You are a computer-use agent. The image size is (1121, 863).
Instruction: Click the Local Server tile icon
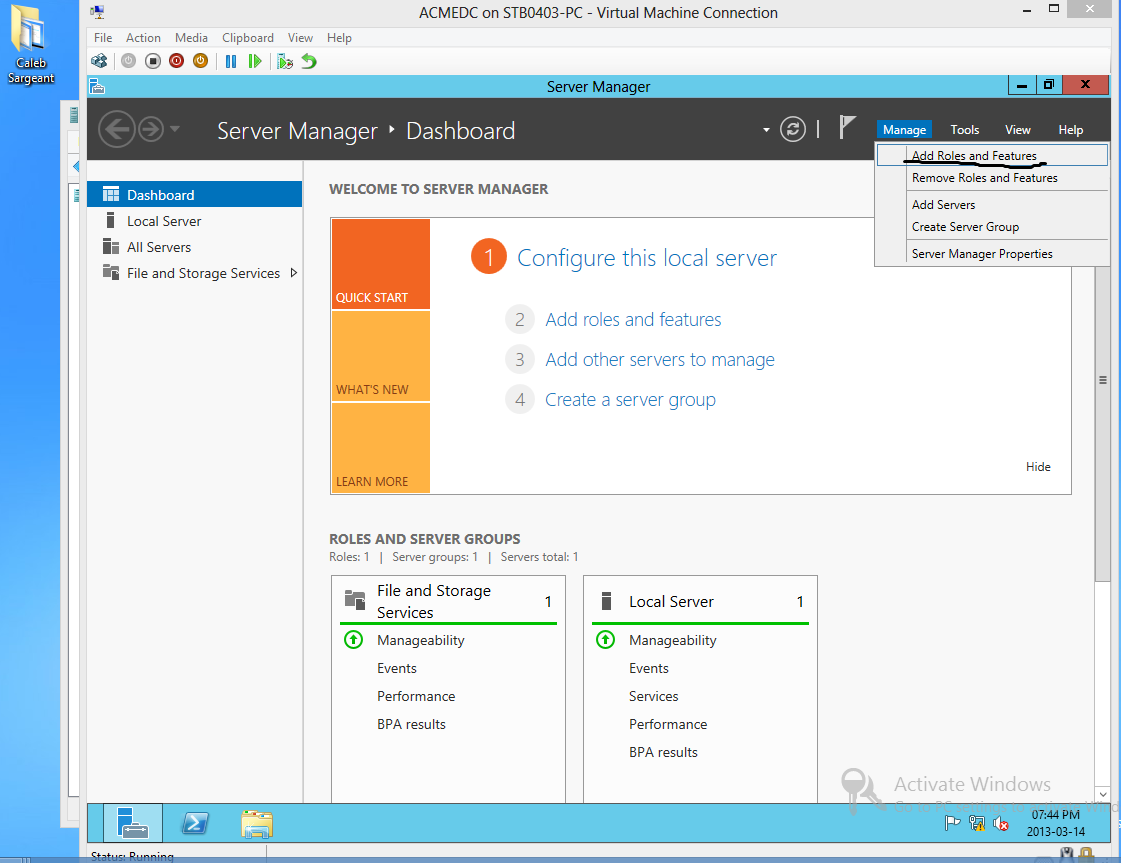pyautogui.click(x=606, y=601)
